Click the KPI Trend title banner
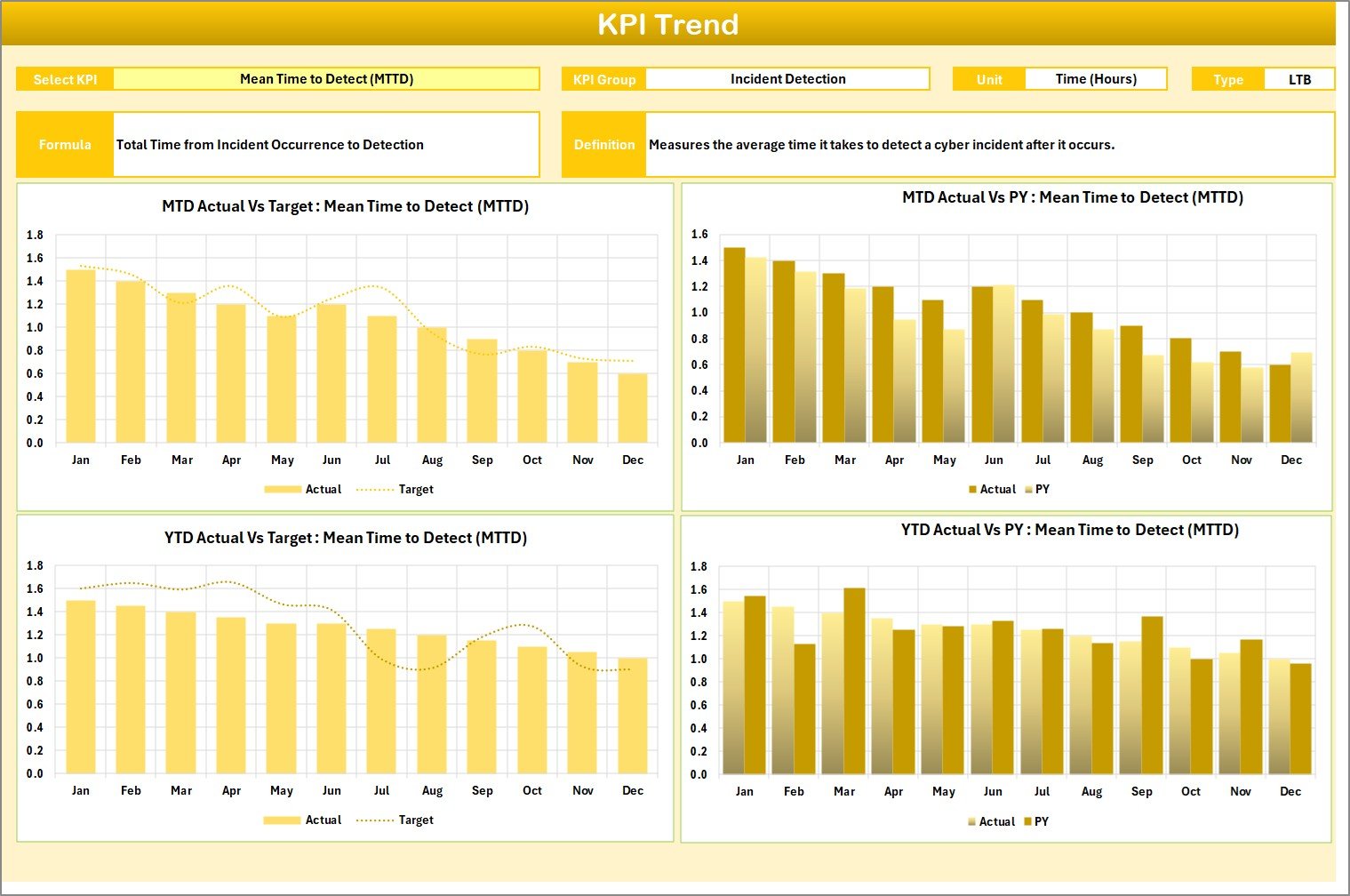Viewport: 1350px width, 896px height. click(x=670, y=24)
